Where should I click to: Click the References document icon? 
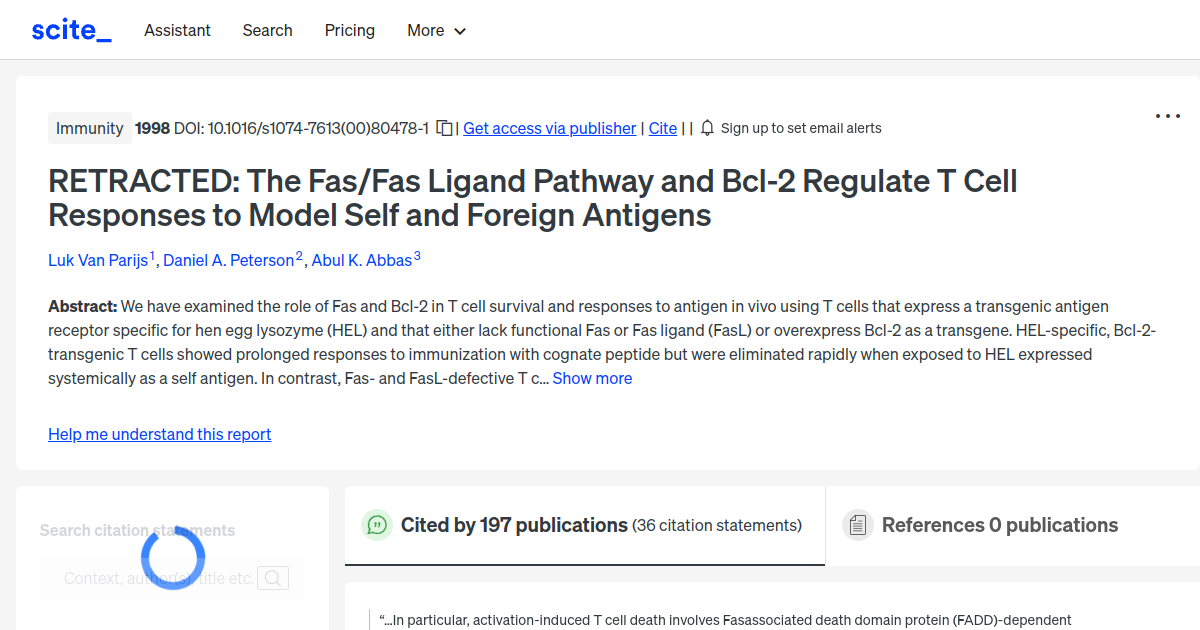tap(857, 524)
